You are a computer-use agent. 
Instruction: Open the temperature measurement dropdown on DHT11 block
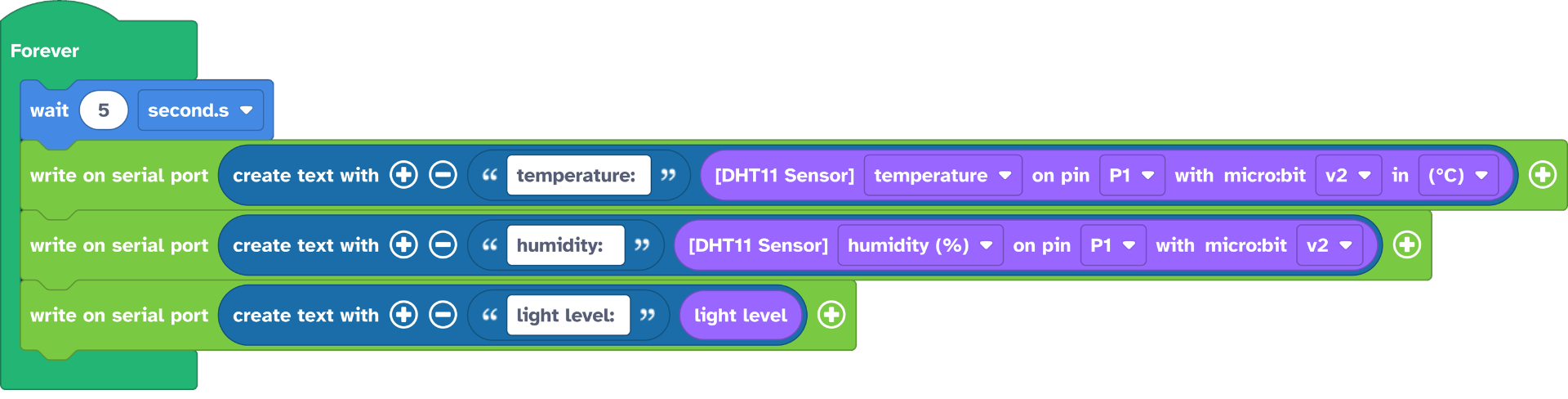(942, 175)
